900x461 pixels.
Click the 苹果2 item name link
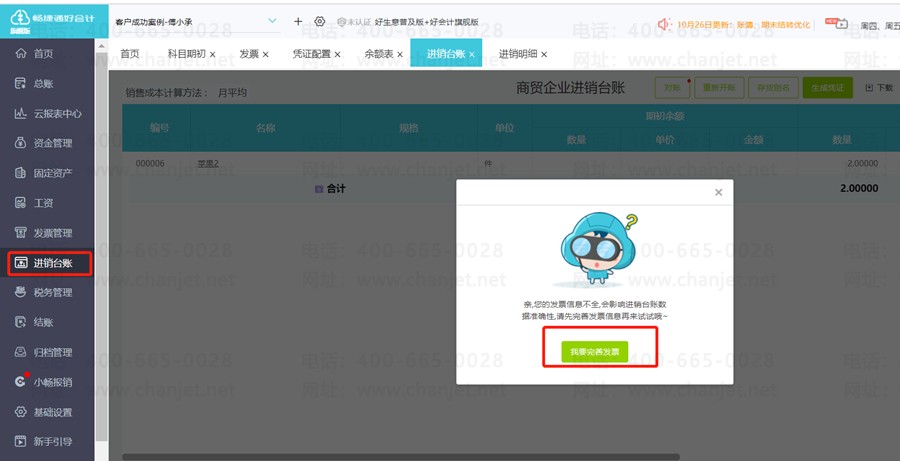[208, 164]
